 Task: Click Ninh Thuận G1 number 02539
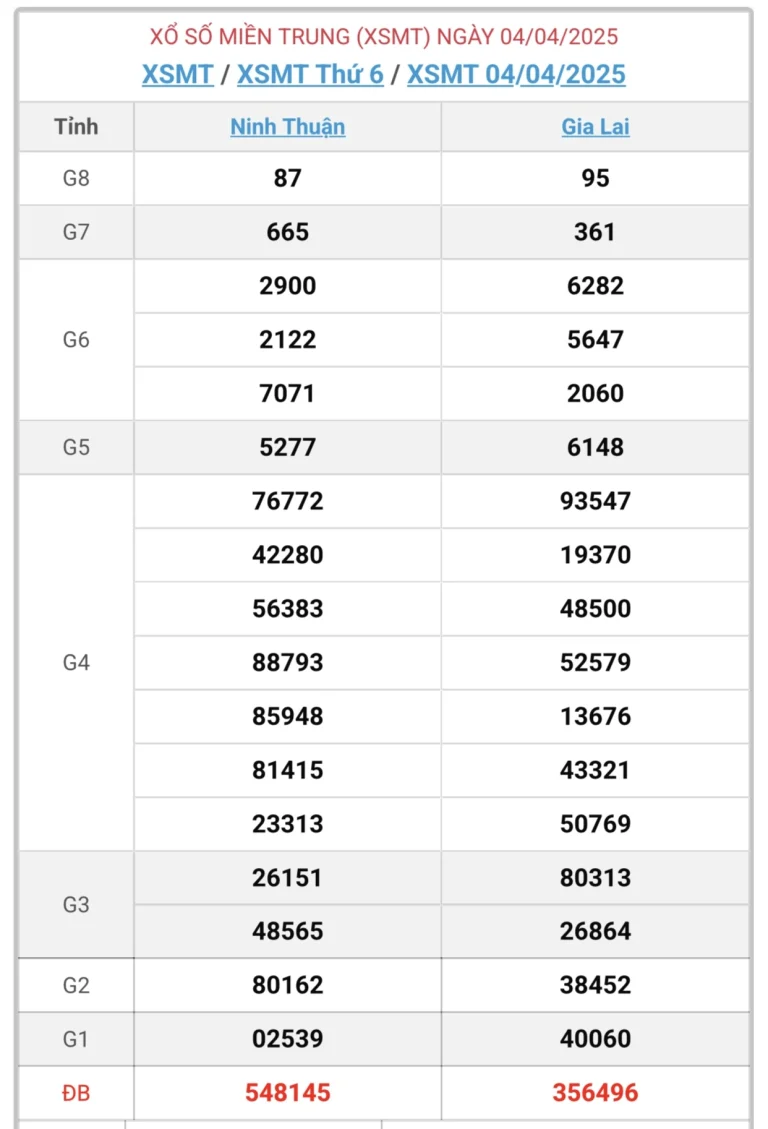(287, 1039)
